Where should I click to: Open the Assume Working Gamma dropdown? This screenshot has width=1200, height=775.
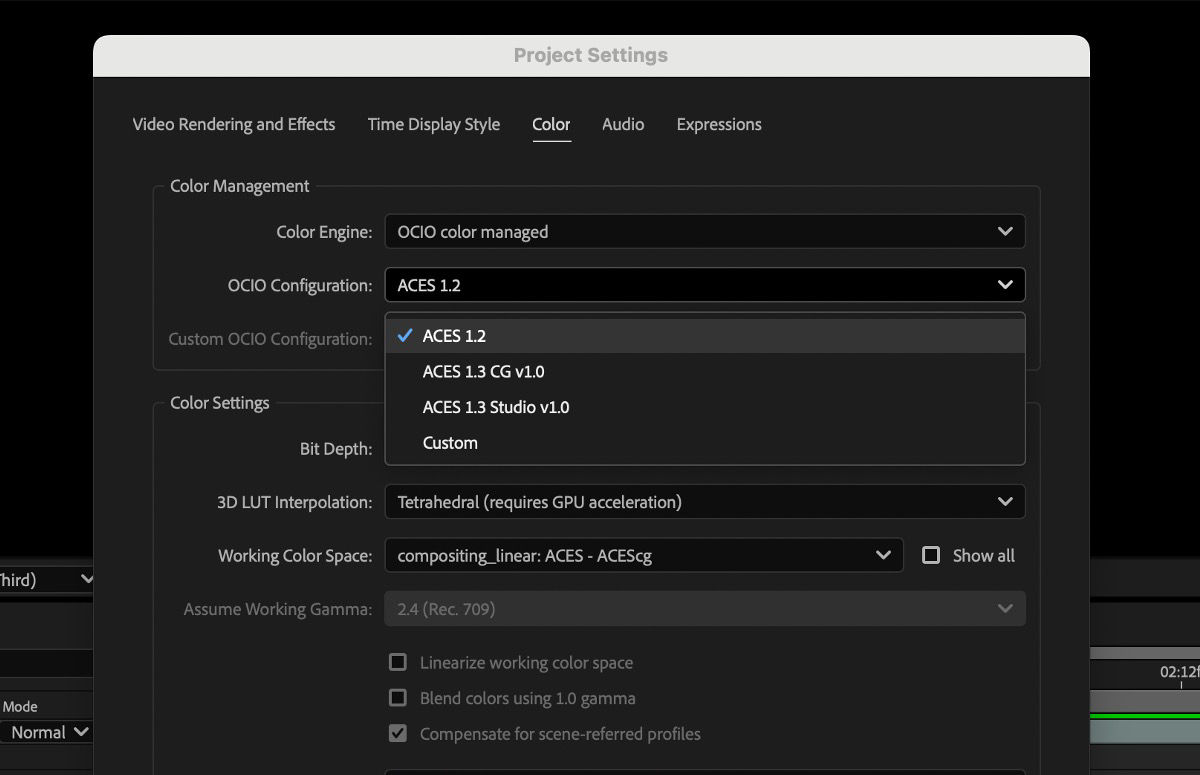pyautogui.click(x=705, y=608)
